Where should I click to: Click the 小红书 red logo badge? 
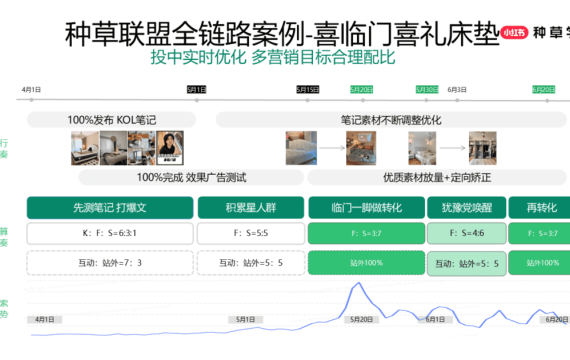coord(514,33)
